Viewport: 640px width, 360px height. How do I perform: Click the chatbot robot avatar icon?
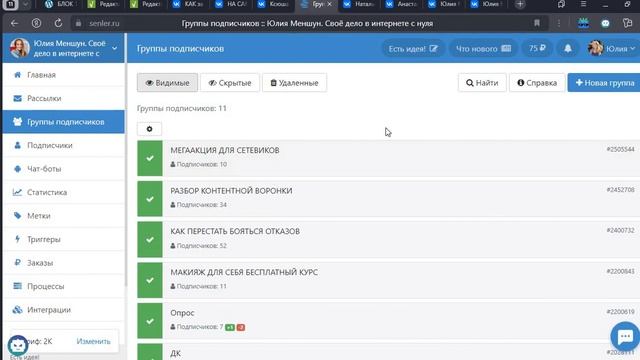(18, 345)
